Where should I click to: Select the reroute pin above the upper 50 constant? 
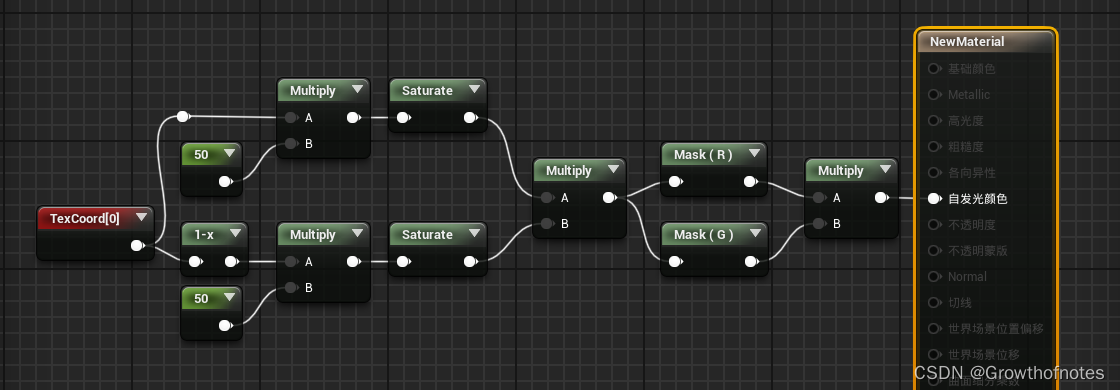(183, 116)
